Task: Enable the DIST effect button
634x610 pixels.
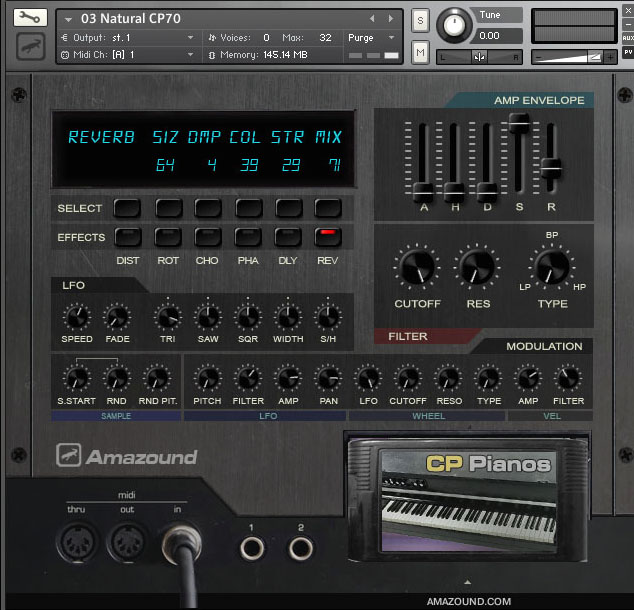Action: click(128, 237)
